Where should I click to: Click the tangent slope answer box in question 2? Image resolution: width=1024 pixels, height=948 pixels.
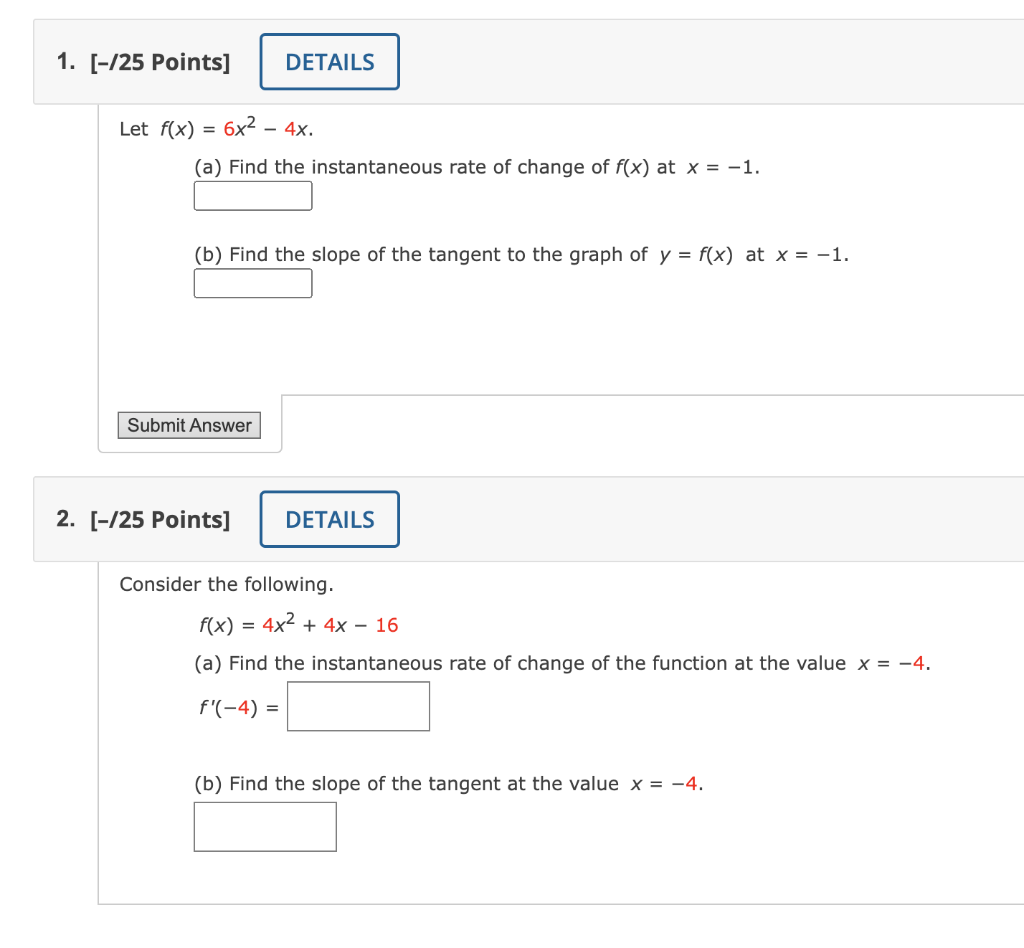coord(264,826)
